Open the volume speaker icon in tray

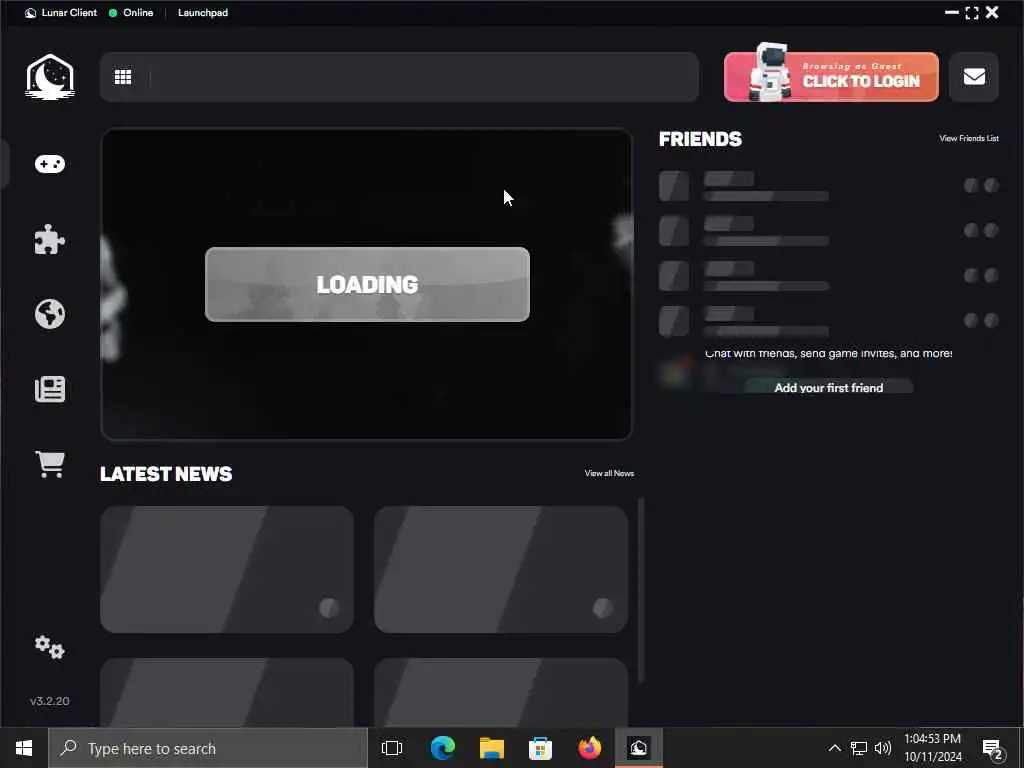[883, 748]
